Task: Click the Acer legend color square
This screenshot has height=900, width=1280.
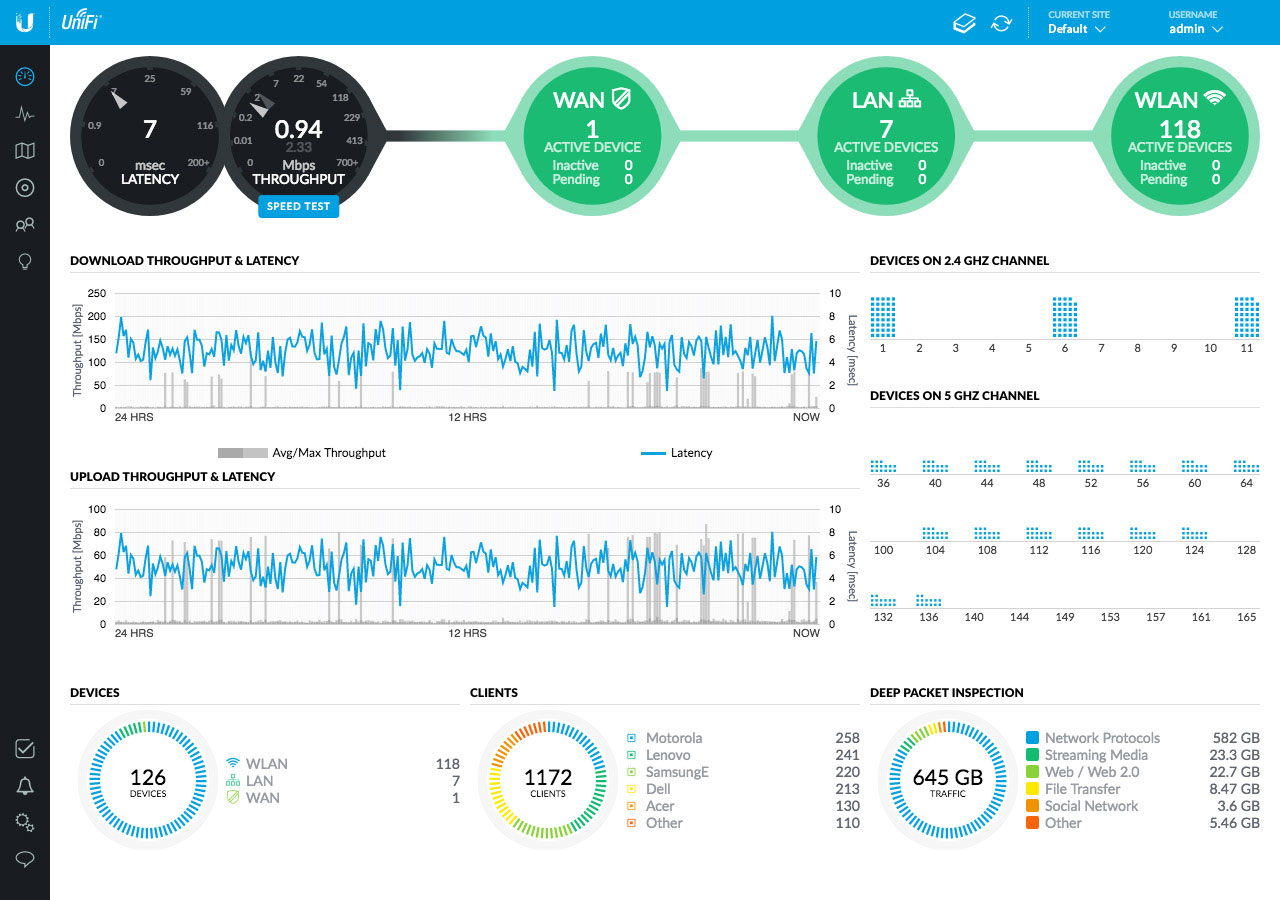Action: (632, 806)
